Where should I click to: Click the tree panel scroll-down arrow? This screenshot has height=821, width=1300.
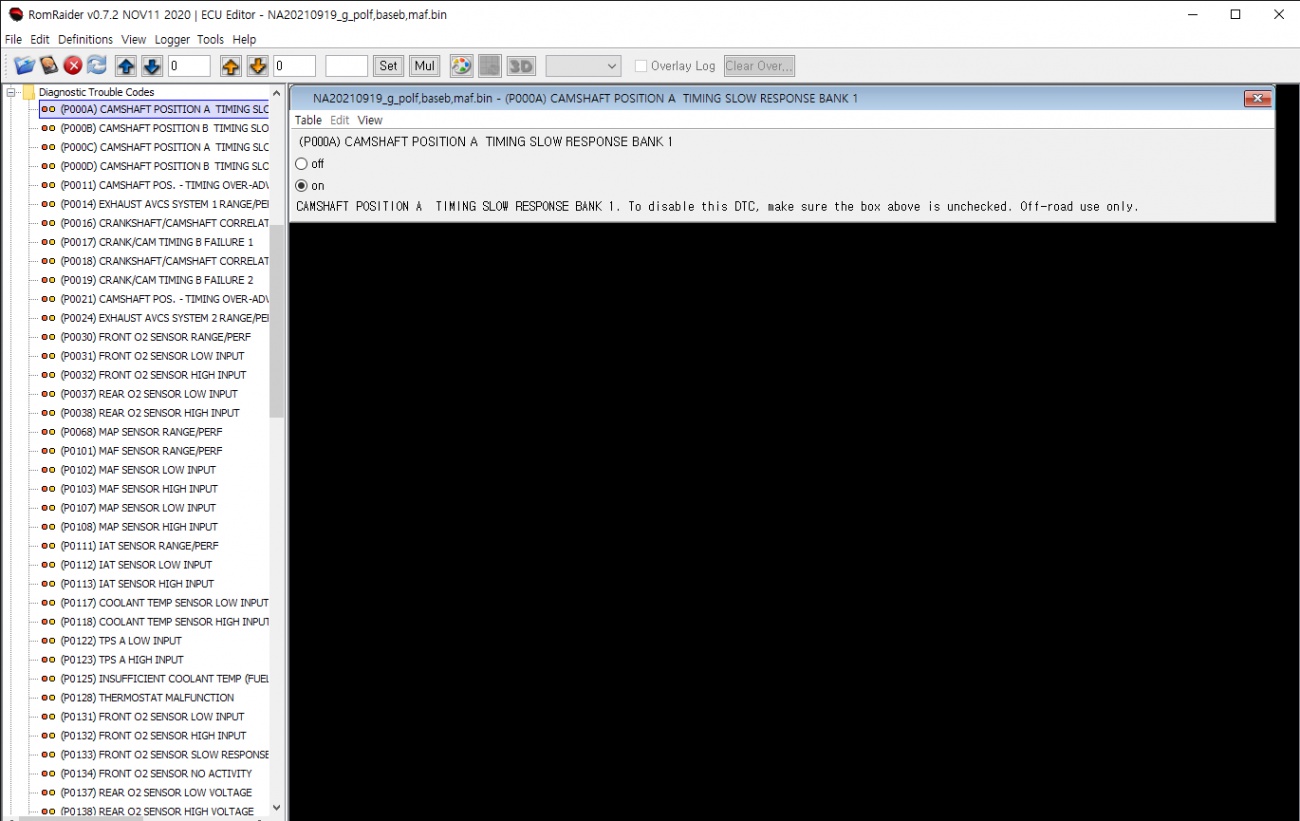277,808
